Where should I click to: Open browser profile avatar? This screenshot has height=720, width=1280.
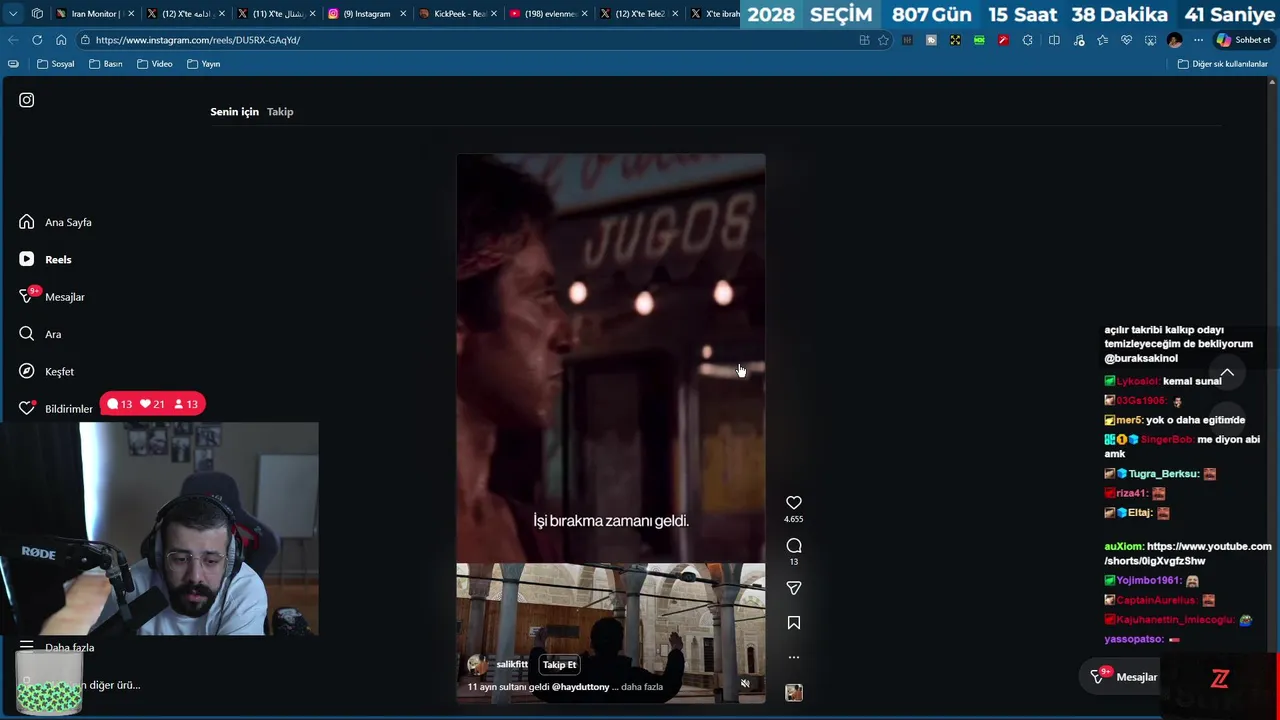[1175, 40]
